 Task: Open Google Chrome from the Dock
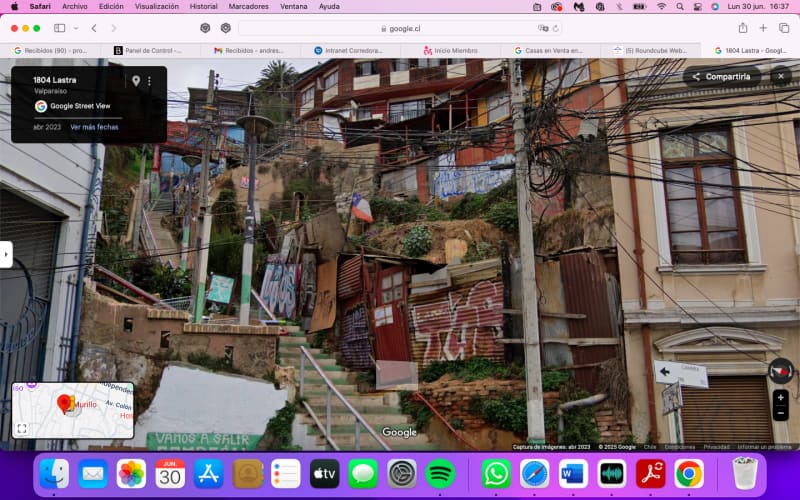coord(689,474)
